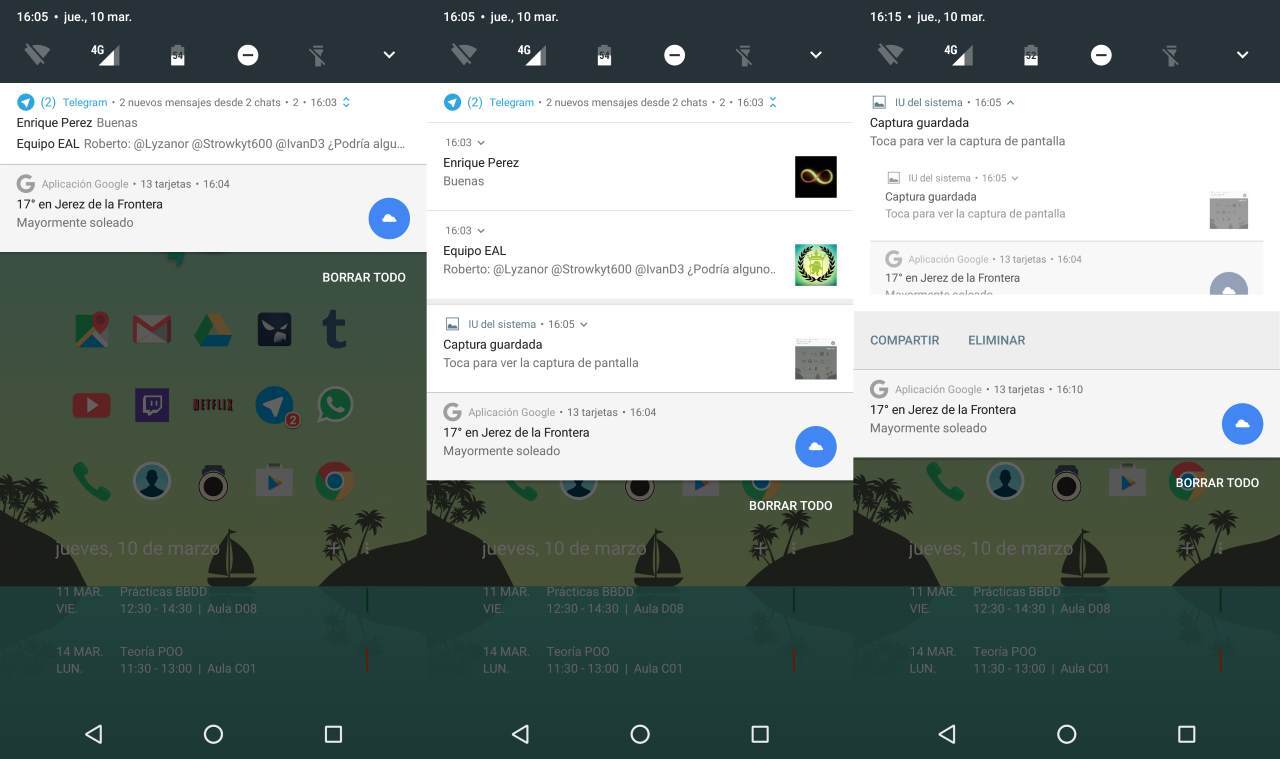
Task: Tap ELIMINAR to delete the screenshot
Action: (x=997, y=340)
